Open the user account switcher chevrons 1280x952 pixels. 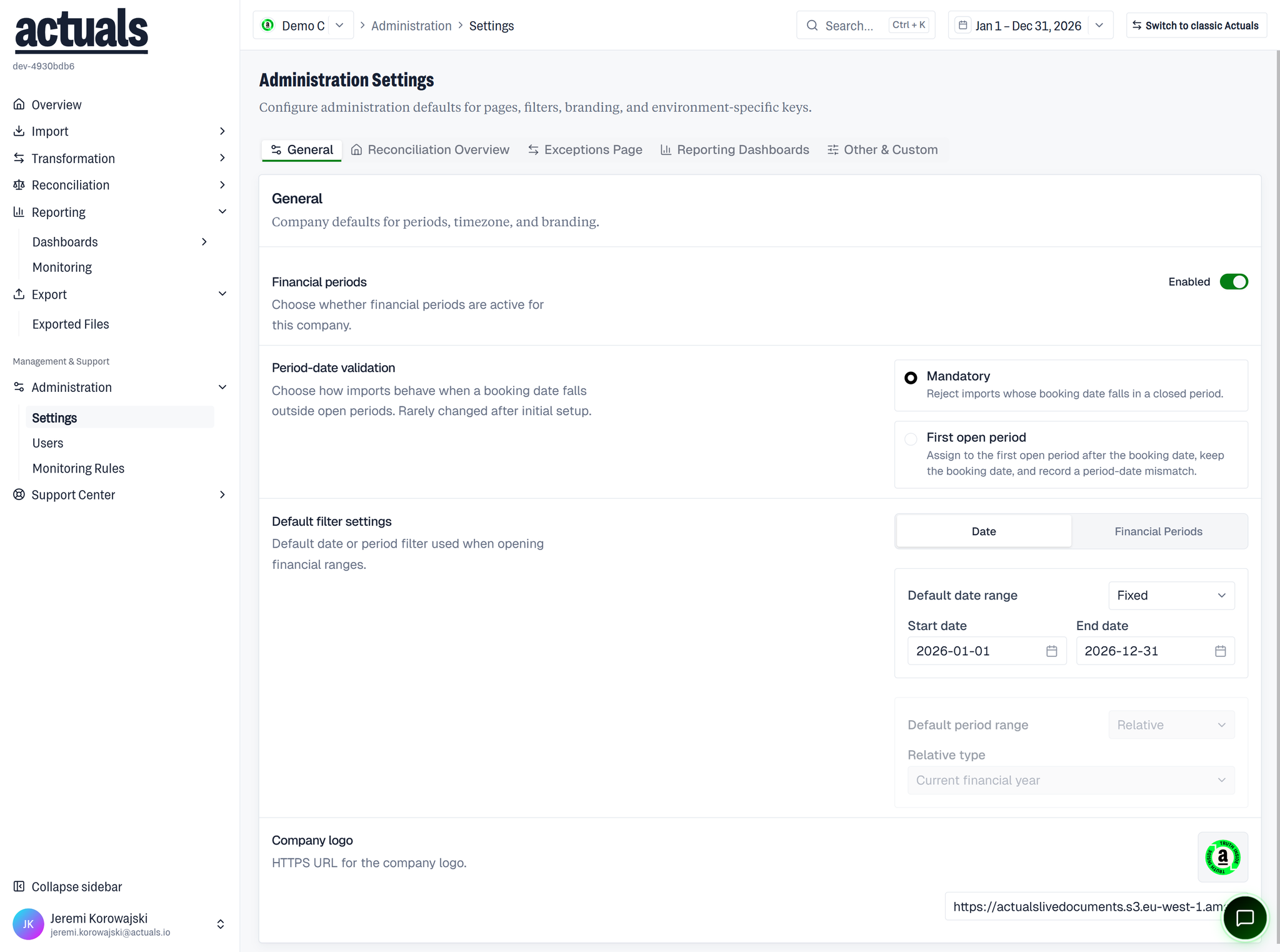point(221,924)
